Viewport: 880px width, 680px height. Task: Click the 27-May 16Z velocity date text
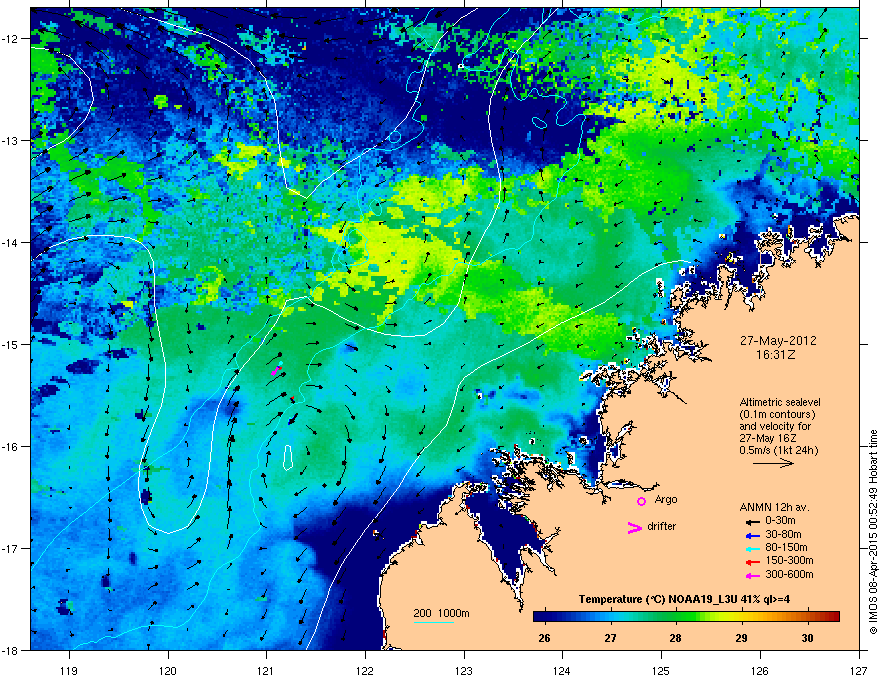click(766, 438)
